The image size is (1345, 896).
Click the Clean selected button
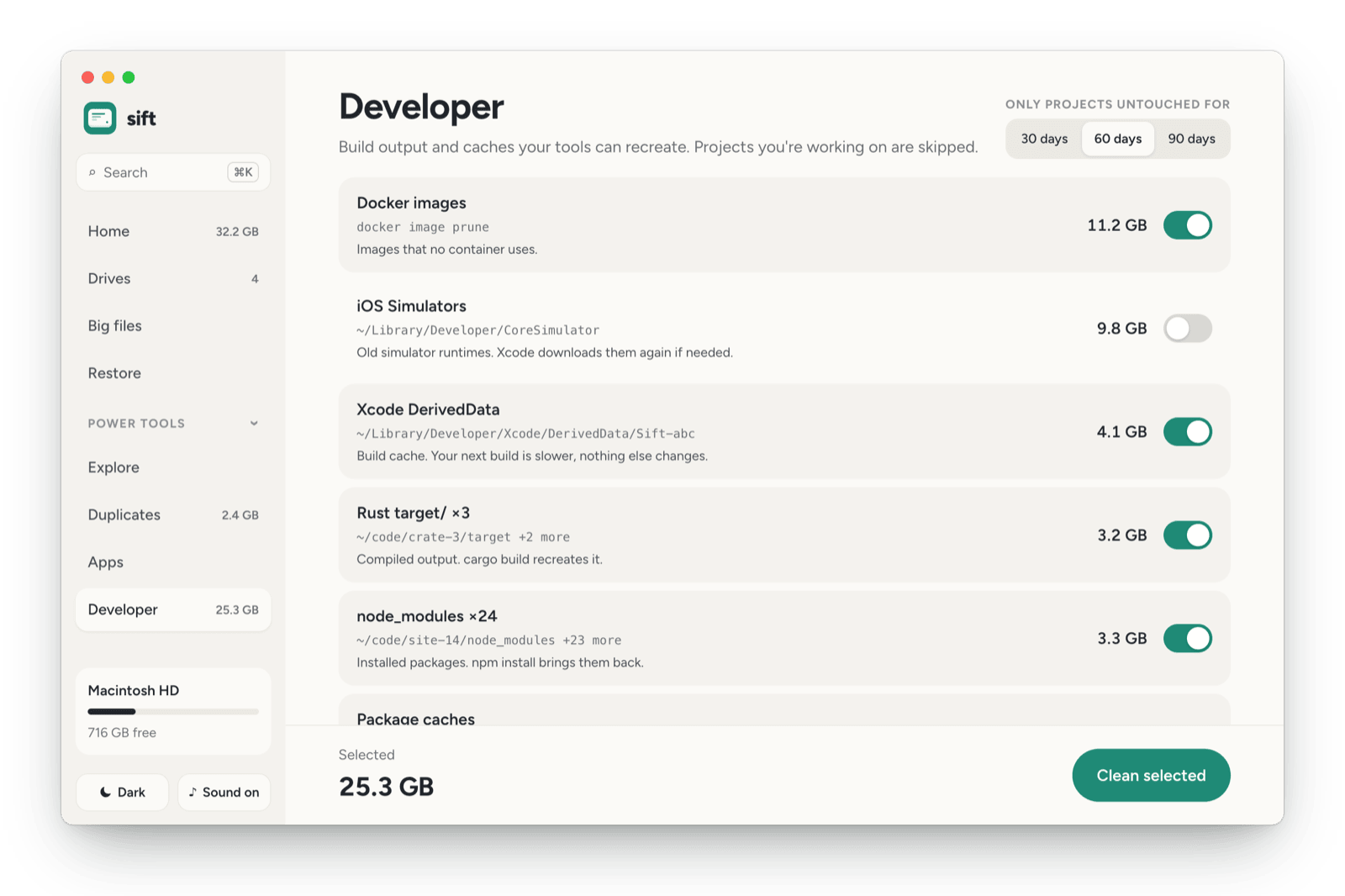(x=1151, y=775)
